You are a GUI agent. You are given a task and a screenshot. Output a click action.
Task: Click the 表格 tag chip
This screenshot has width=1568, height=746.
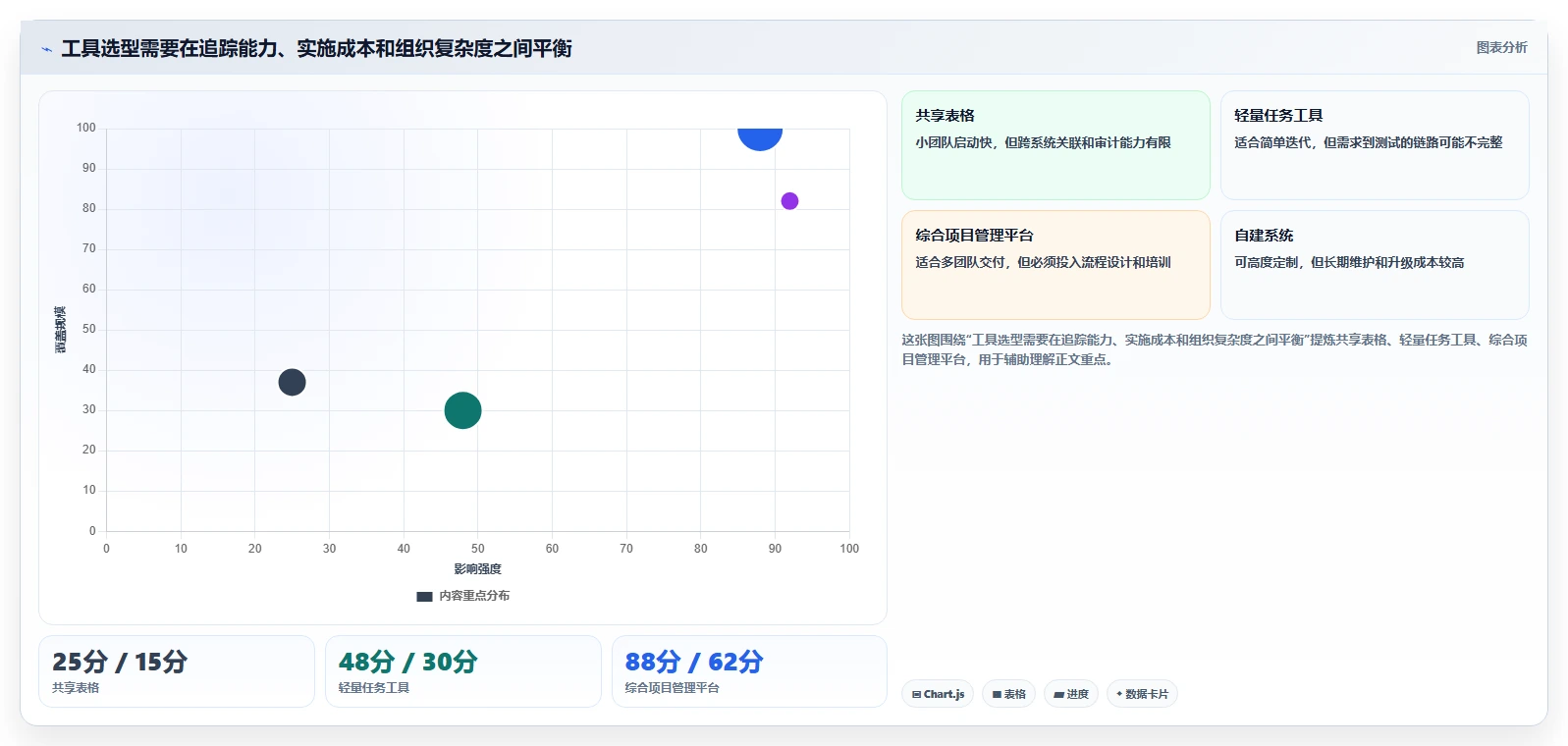click(x=1008, y=694)
